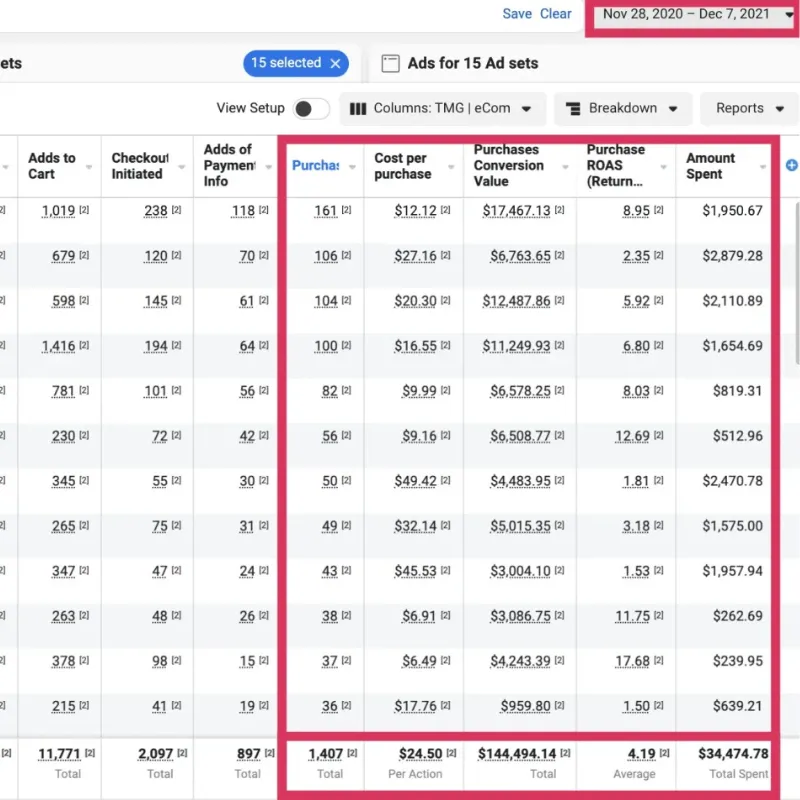Click the $5,015.35 conversion value cell

(x=520, y=526)
